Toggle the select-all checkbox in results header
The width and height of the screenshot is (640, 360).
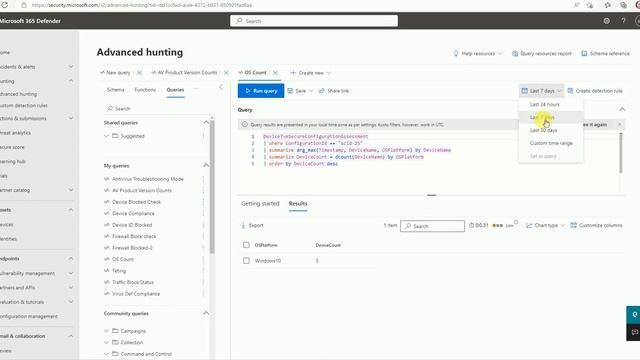[246, 245]
